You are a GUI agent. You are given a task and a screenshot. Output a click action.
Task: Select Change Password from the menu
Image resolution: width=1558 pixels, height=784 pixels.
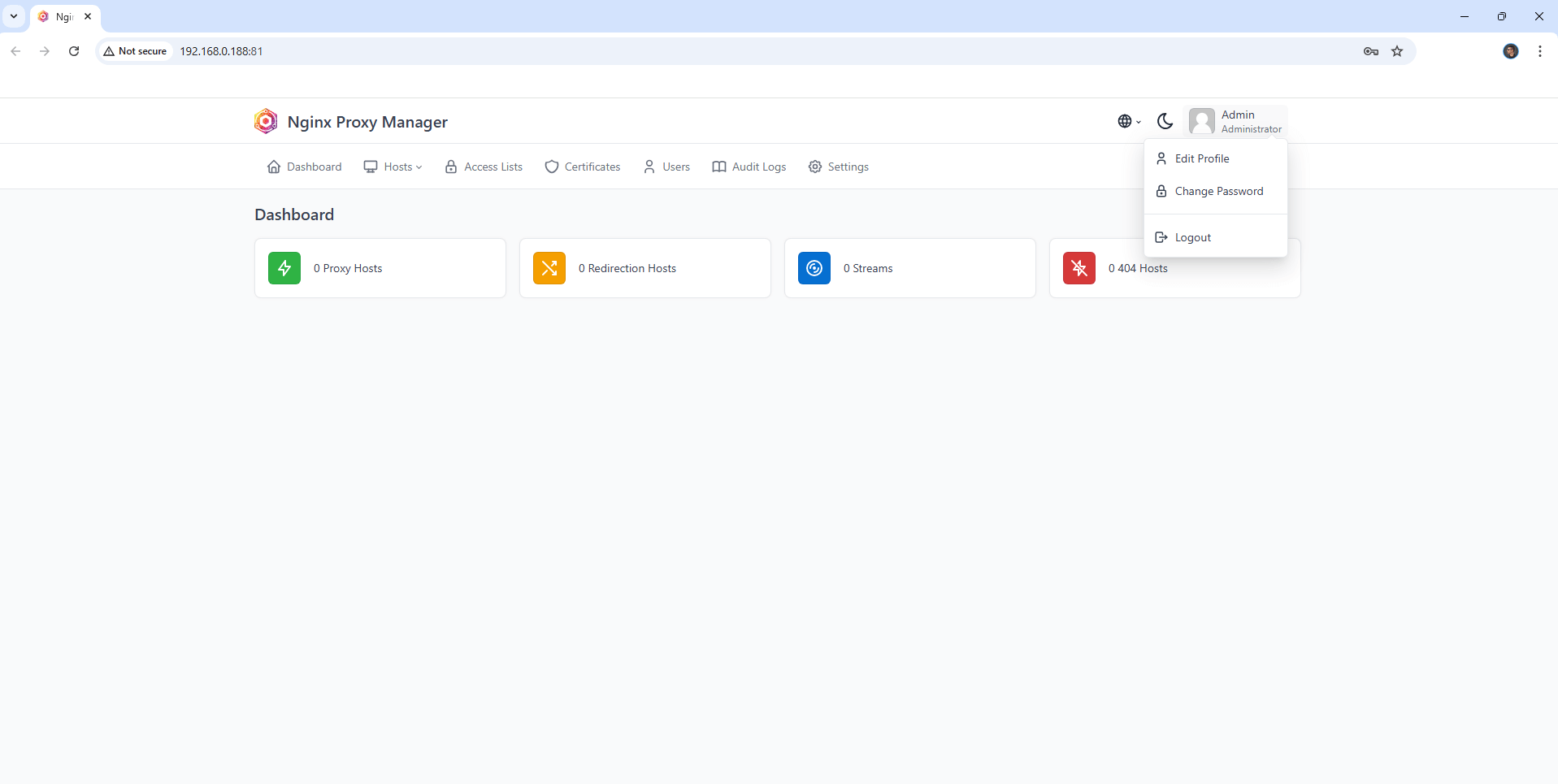[x=1220, y=190]
